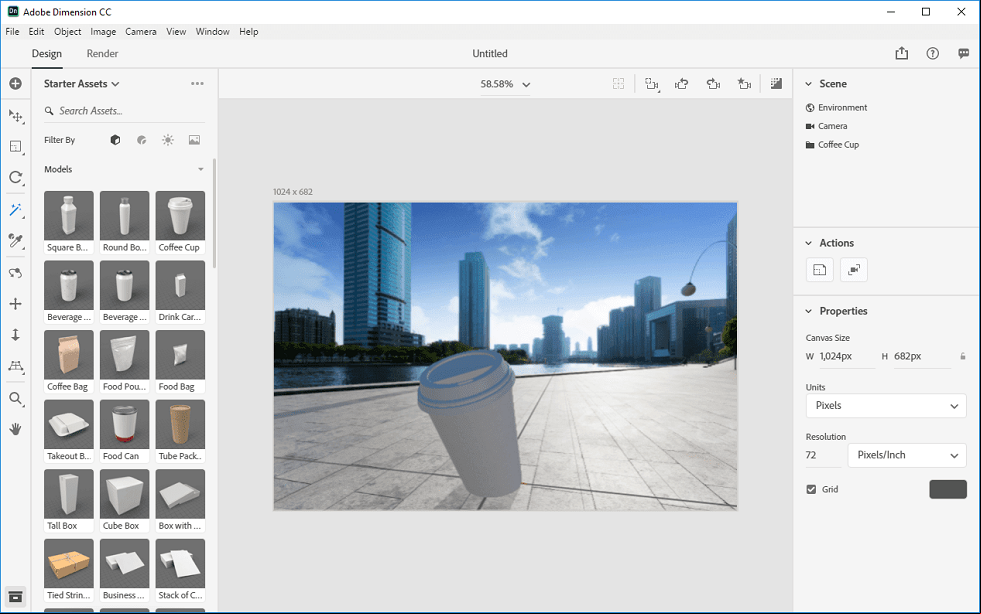
Task: Toggle the Models filter icon
Action: 115,140
